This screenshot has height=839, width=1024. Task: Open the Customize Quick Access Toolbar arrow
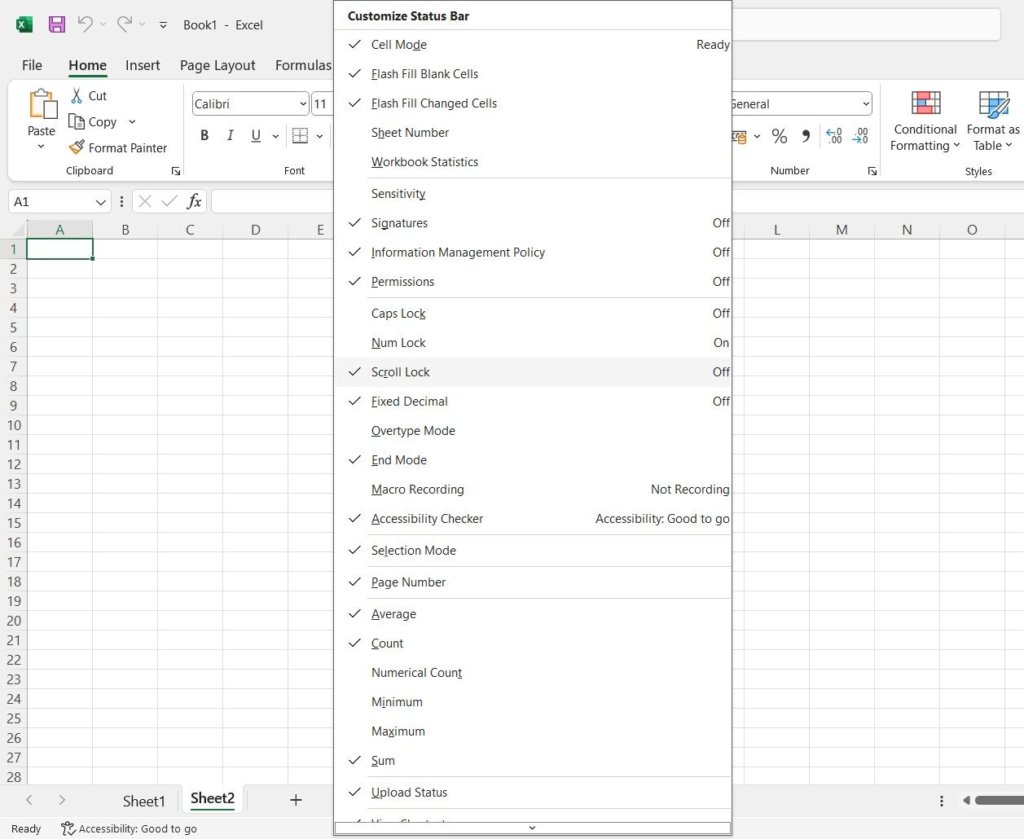click(163, 25)
